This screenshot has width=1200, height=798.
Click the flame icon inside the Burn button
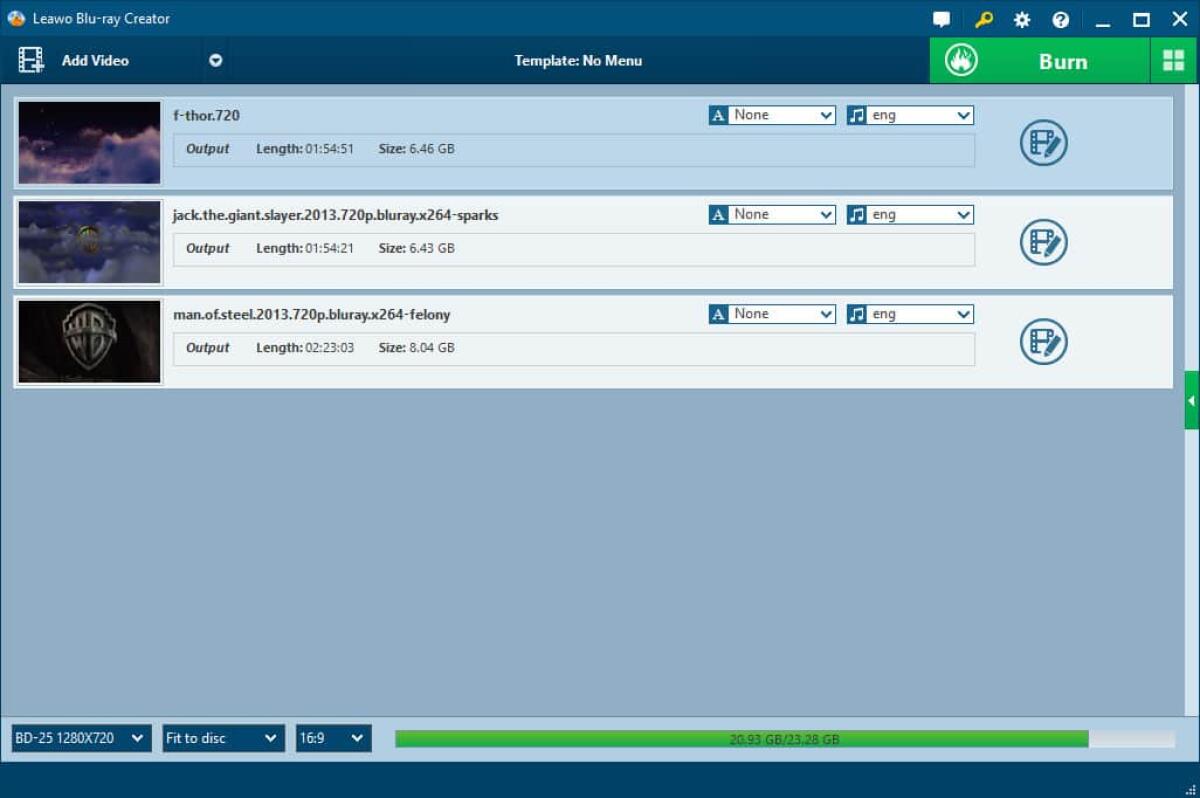[x=961, y=60]
